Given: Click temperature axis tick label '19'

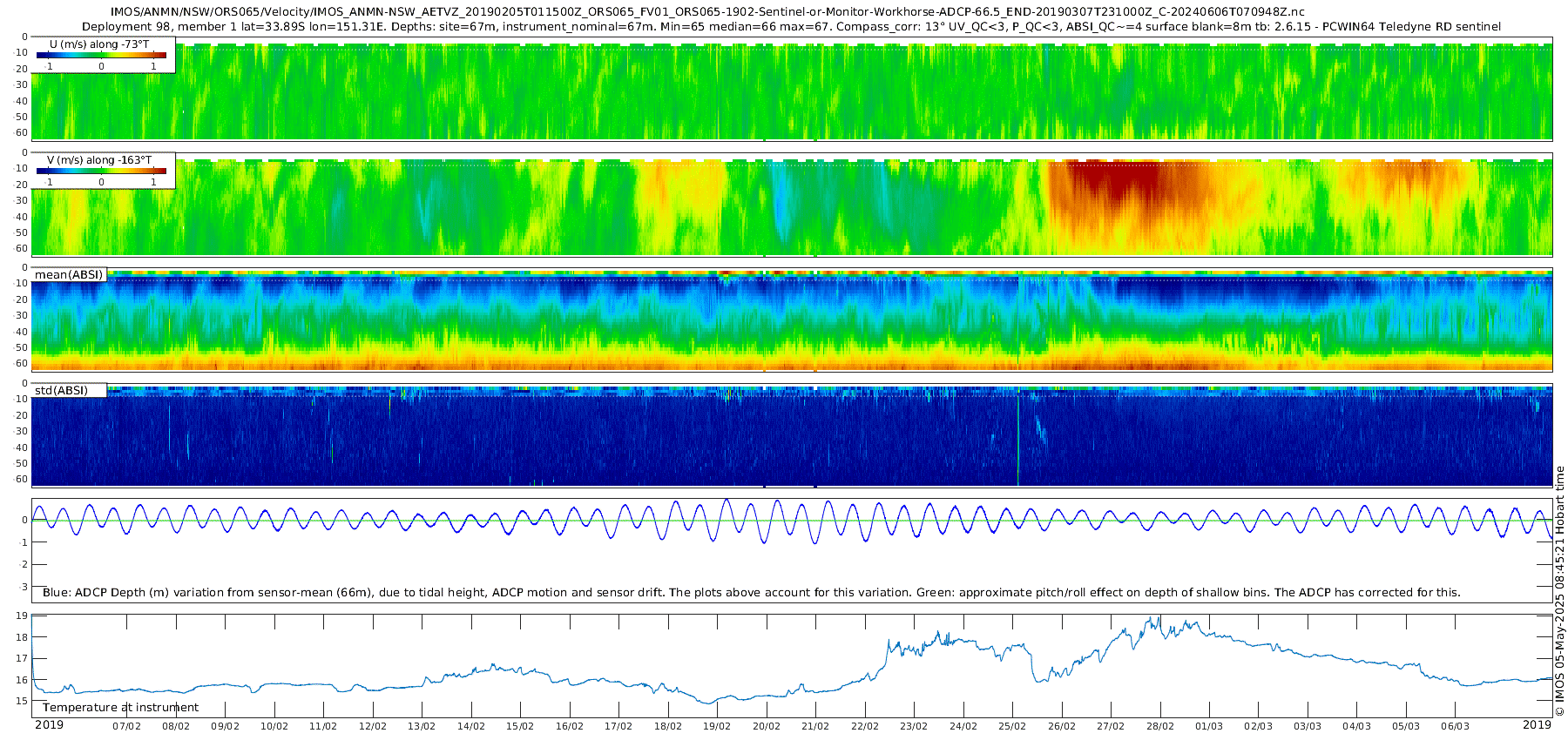Looking at the screenshot, I should click(x=22, y=616).
